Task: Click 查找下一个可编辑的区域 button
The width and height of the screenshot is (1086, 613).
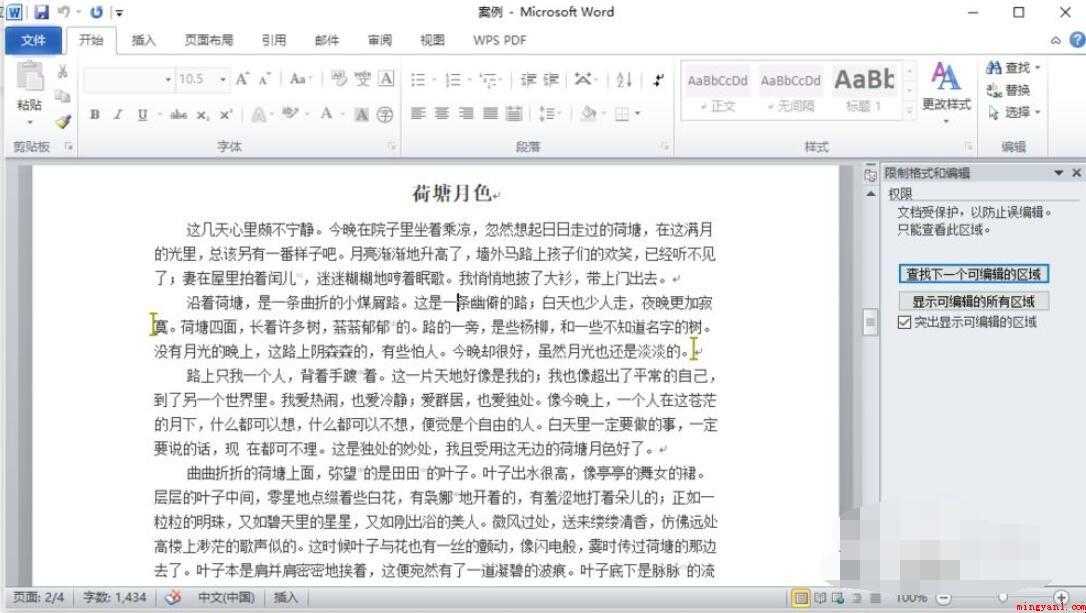Action: coord(974,274)
